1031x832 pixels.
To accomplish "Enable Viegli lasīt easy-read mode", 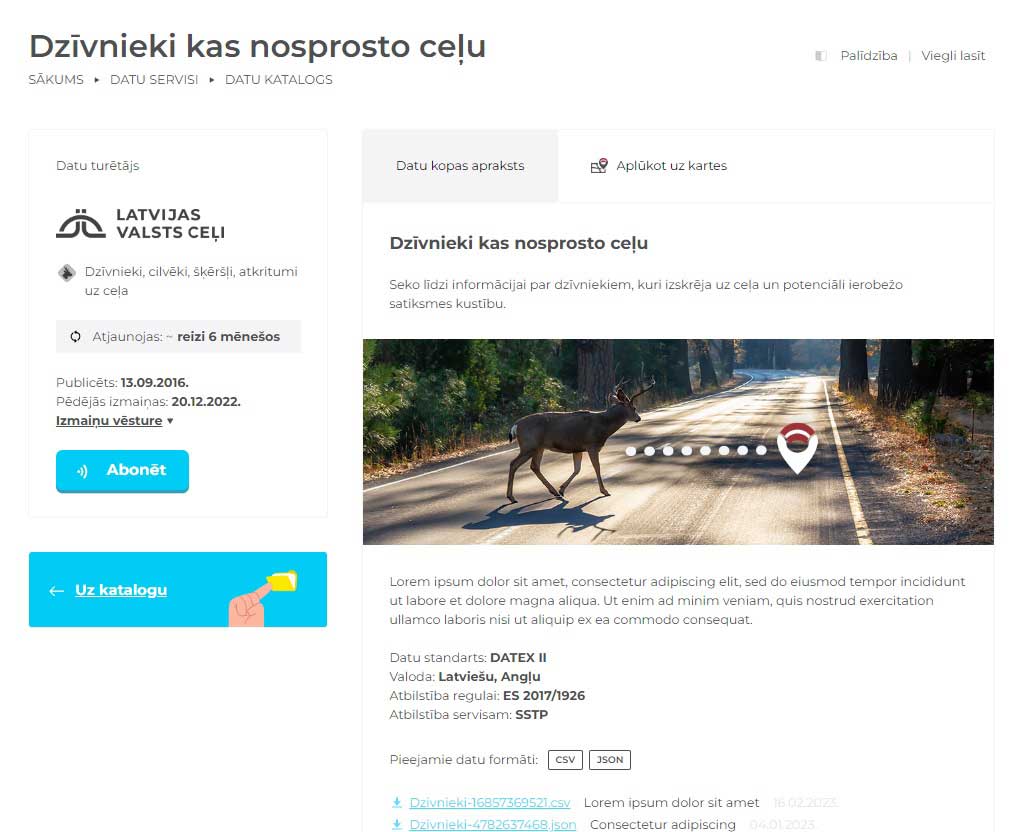I will point(953,56).
